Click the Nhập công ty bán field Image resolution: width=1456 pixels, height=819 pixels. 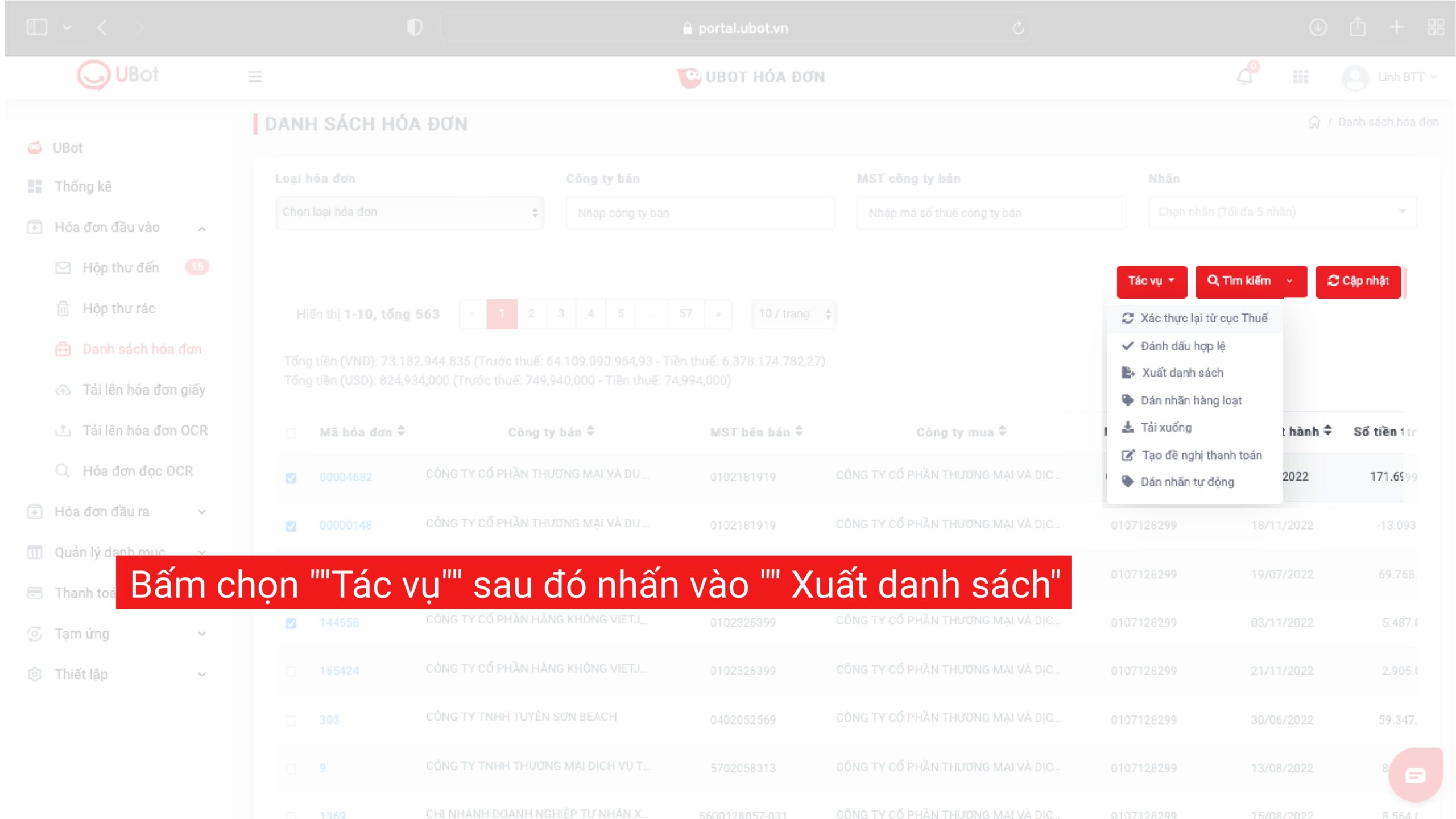(x=700, y=213)
